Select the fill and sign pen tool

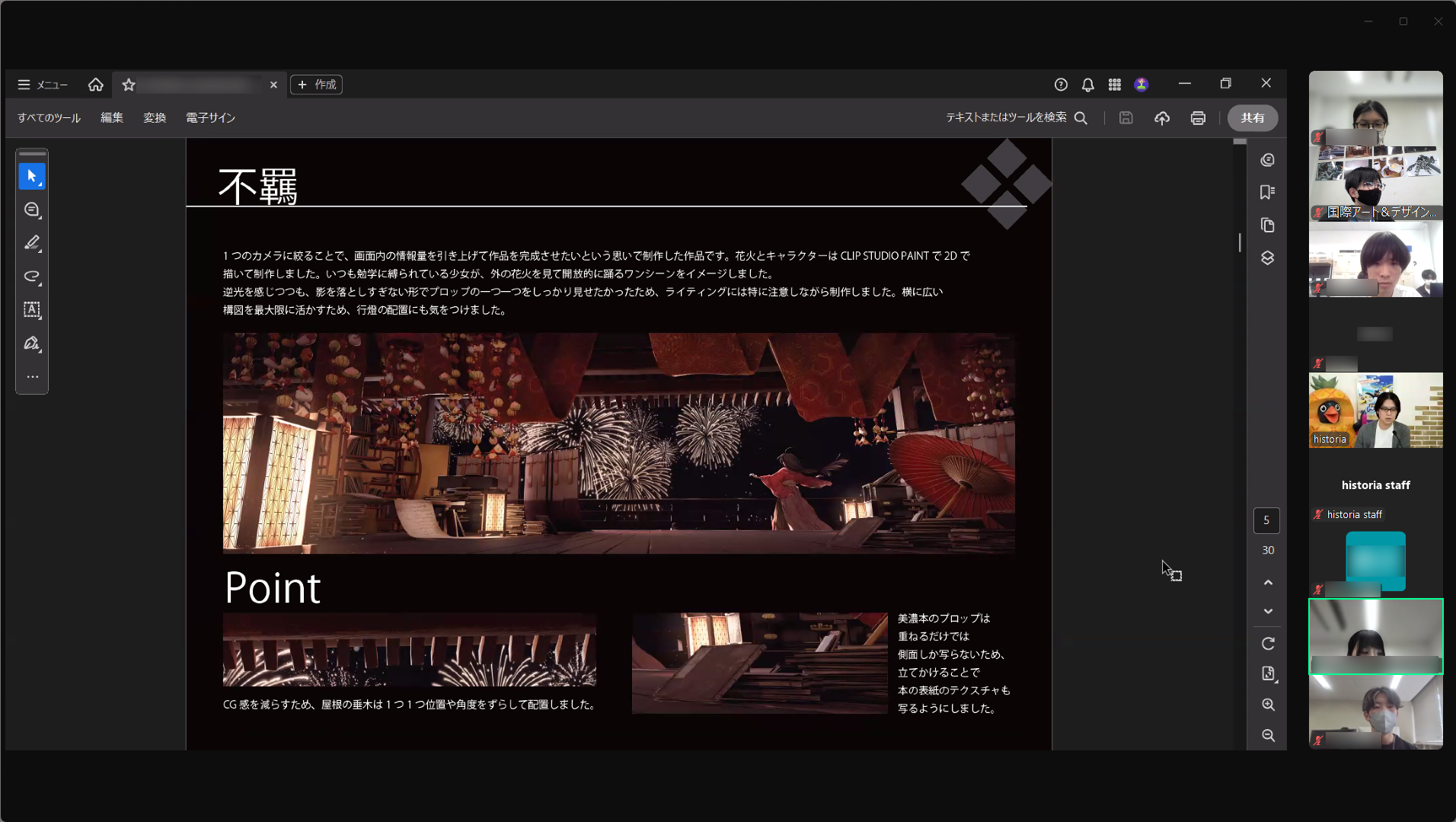pos(32,344)
